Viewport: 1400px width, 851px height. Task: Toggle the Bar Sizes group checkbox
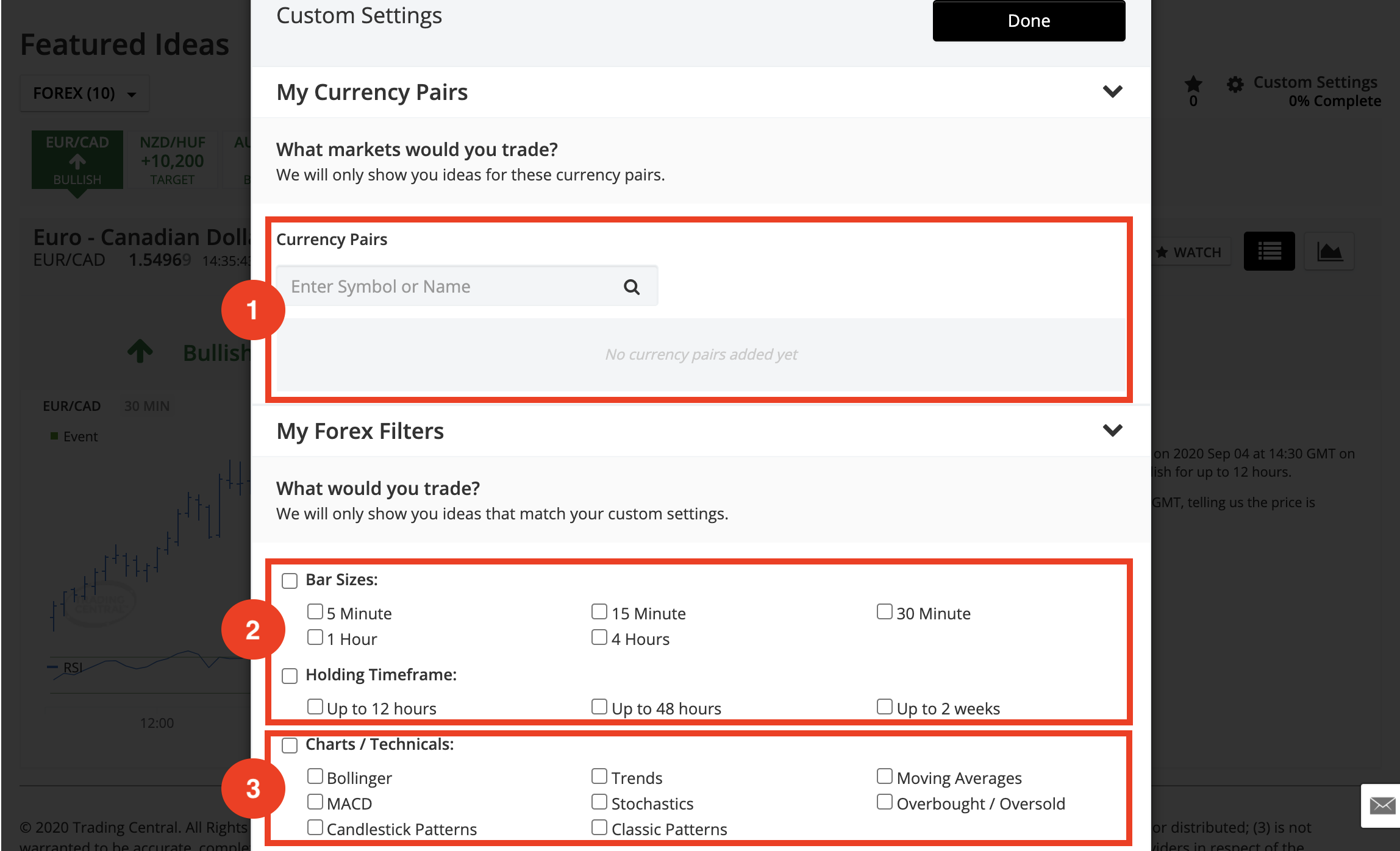click(x=290, y=580)
